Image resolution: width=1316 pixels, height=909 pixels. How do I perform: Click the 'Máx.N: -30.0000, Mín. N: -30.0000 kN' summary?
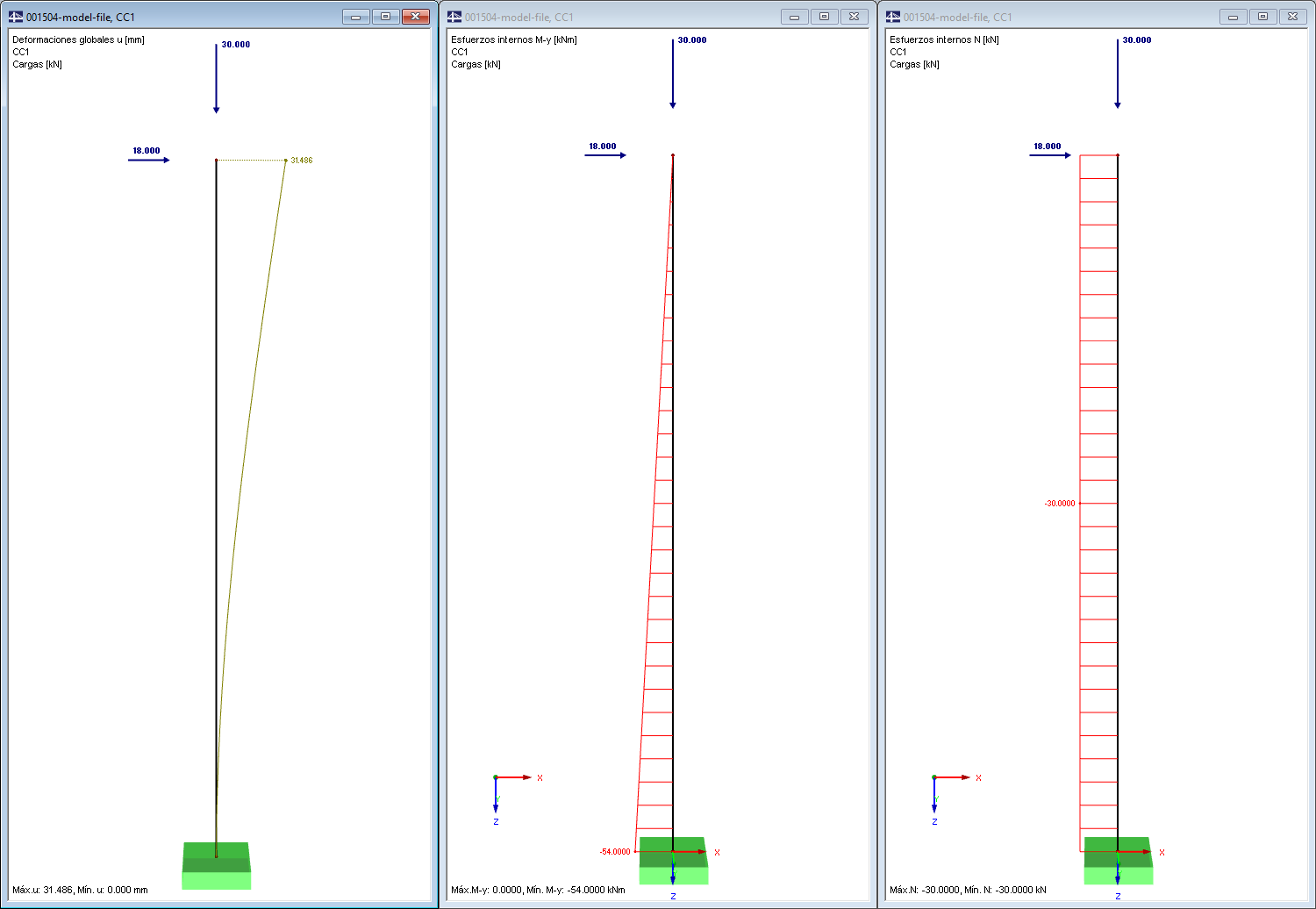coord(968,890)
